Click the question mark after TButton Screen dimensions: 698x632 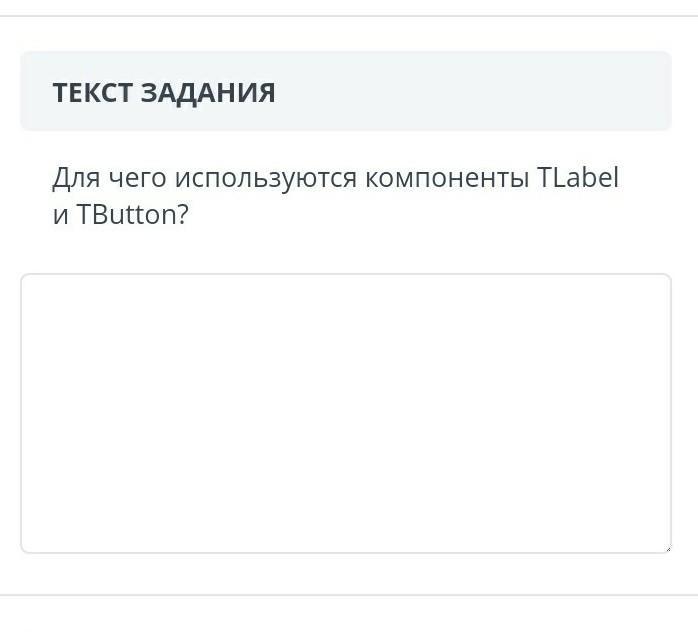tap(183, 215)
